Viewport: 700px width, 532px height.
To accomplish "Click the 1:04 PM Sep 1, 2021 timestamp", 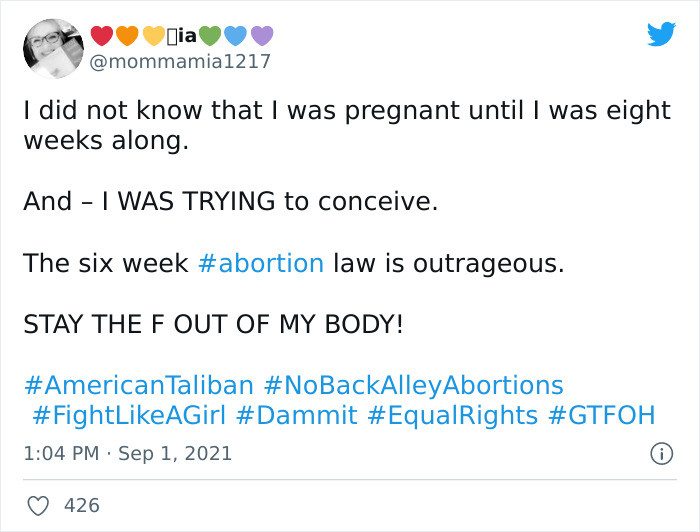I will click(x=127, y=453).
